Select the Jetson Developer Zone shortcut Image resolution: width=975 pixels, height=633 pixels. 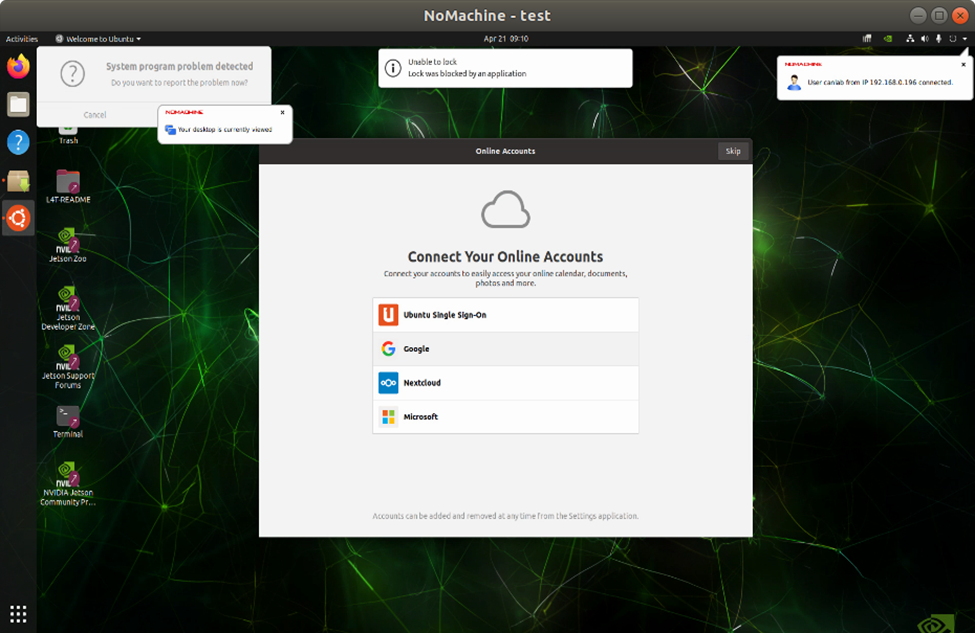click(x=68, y=308)
